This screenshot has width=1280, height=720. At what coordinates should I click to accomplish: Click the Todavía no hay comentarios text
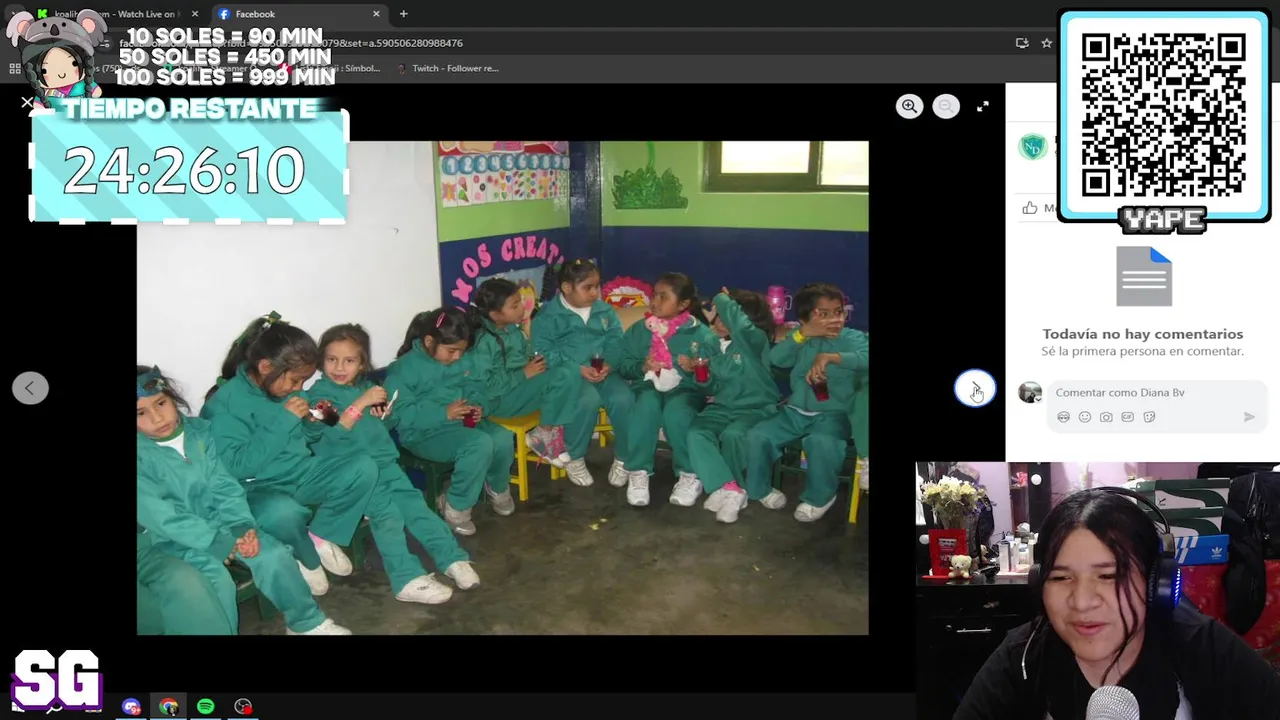click(x=1143, y=334)
